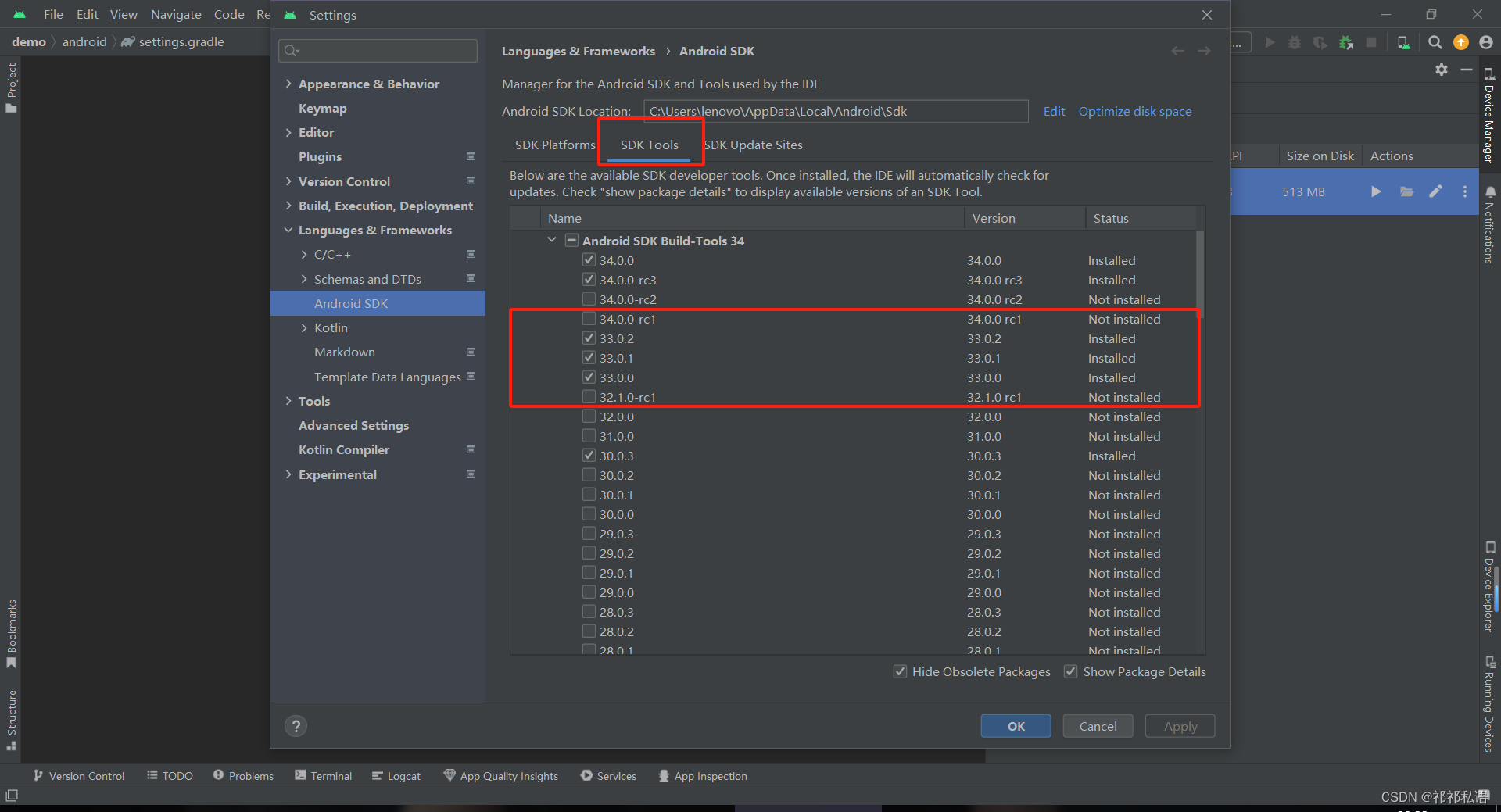Image resolution: width=1501 pixels, height=812 pixels.
Task: Open the Logcat tool window tab
Action: click(396, 776)
